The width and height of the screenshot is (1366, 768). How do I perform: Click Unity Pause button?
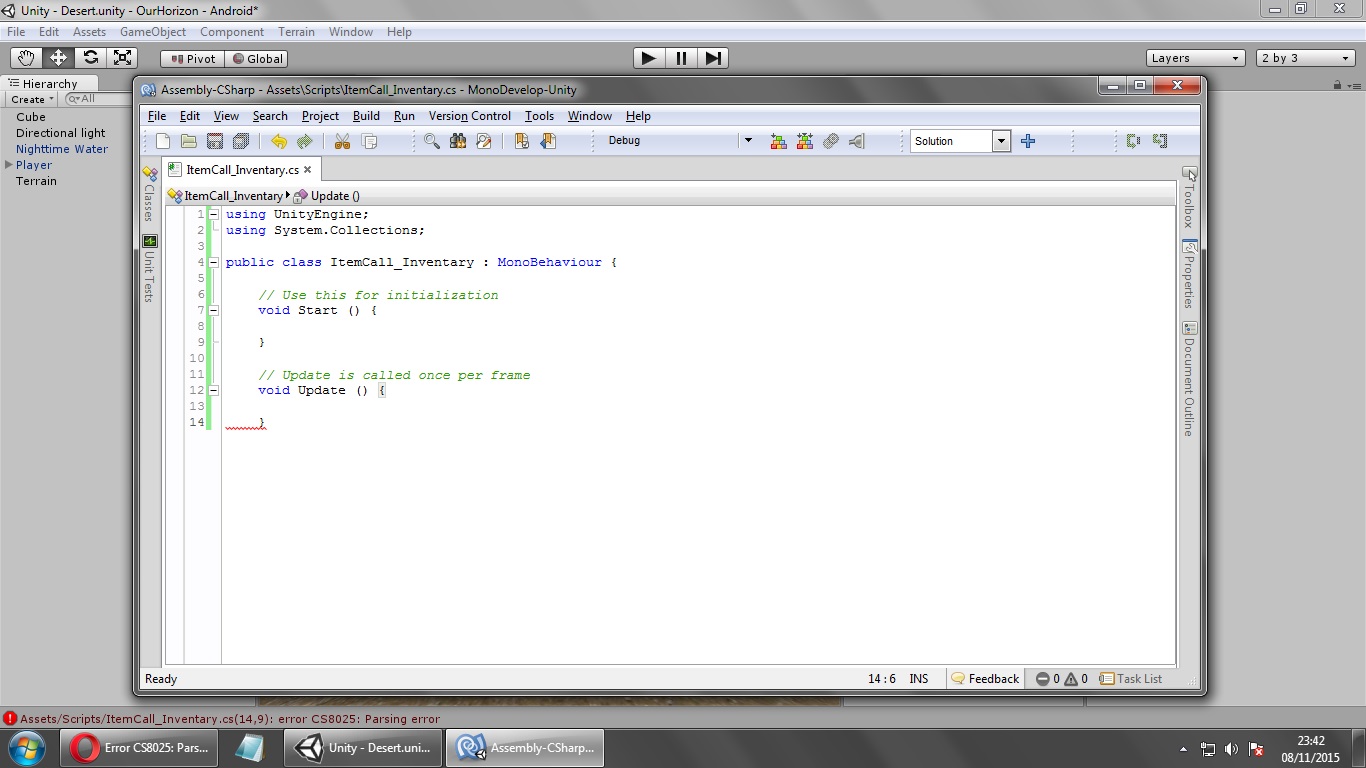coord(681,58)
